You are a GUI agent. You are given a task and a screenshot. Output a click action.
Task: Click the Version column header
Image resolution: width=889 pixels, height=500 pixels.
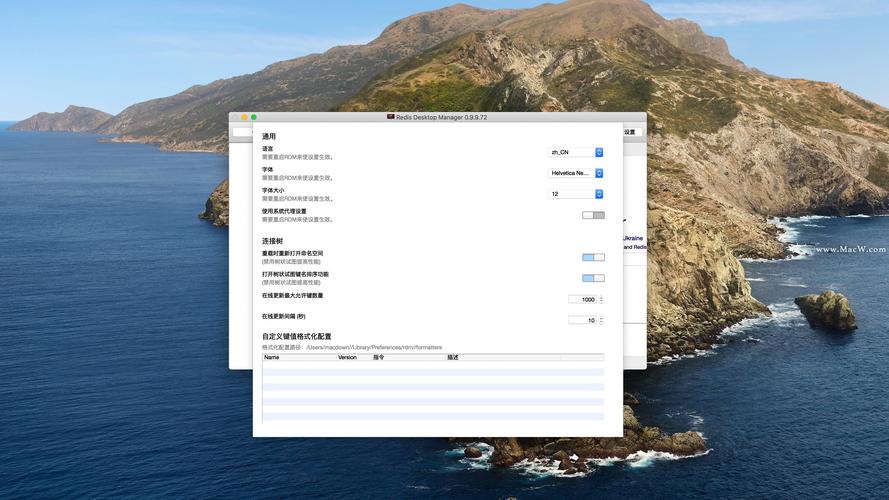[x=353, y=357]
